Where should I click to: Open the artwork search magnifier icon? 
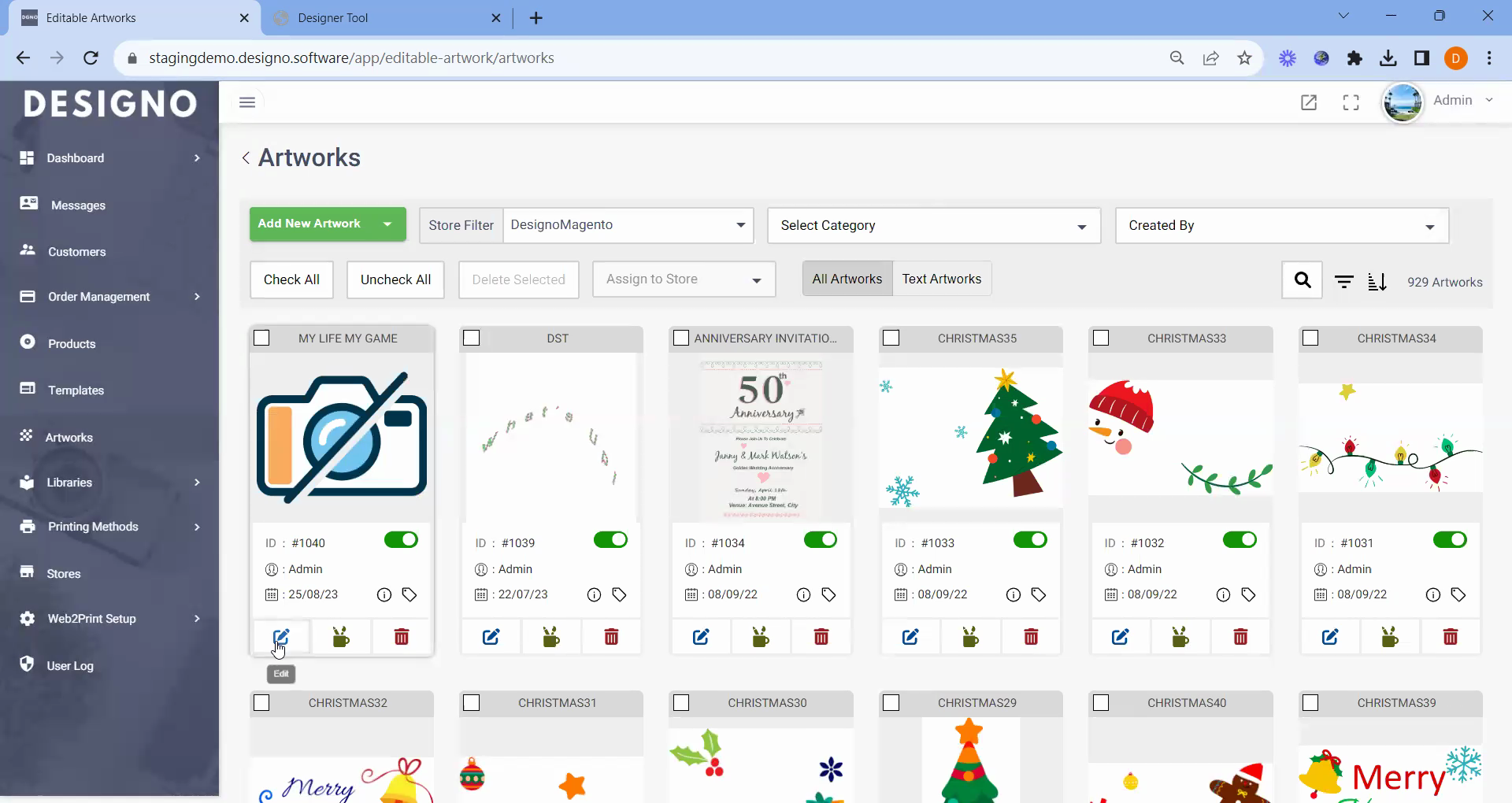1303,280
